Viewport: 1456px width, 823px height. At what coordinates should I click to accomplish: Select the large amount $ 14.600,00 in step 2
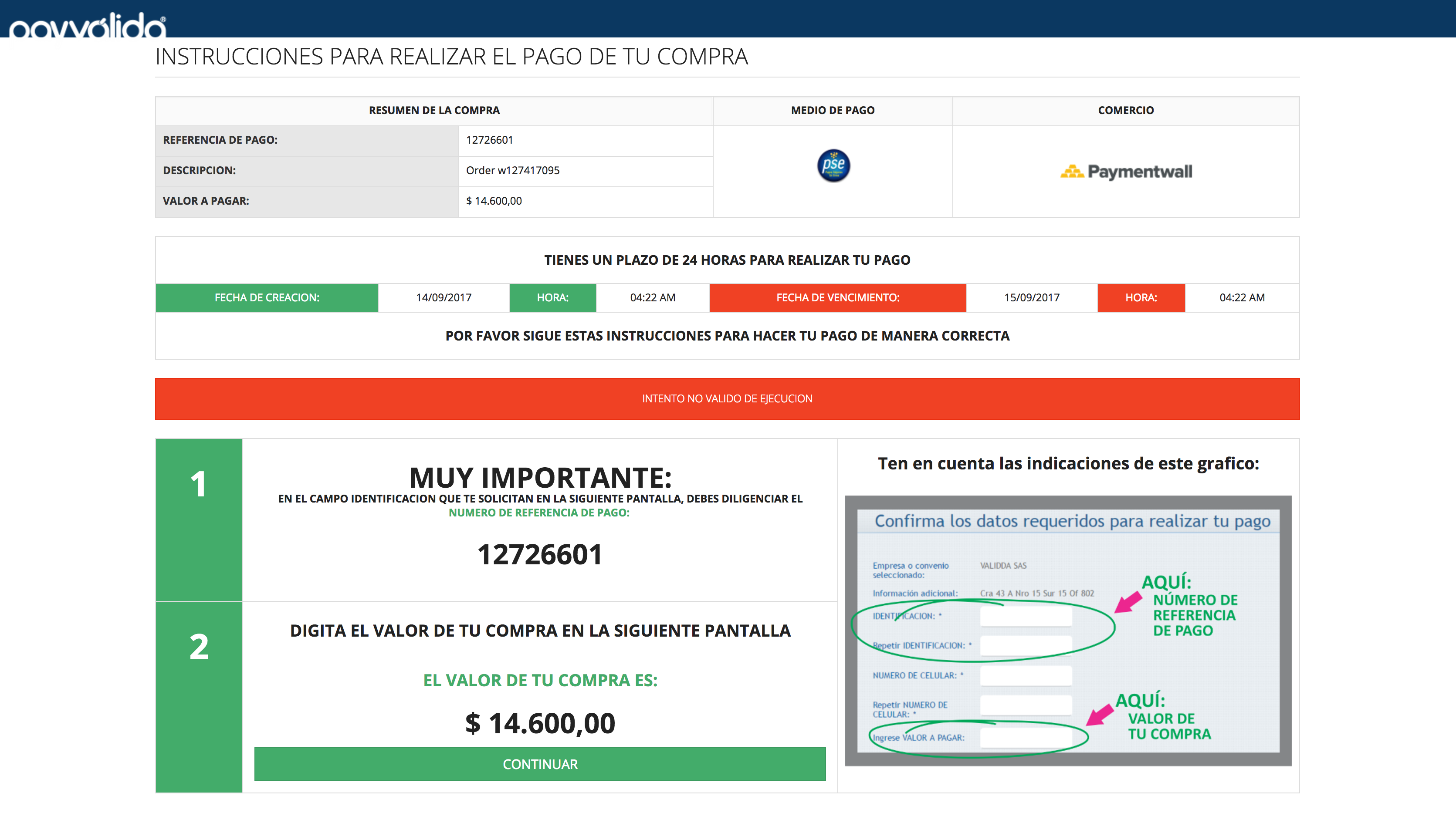pos(540,724)
